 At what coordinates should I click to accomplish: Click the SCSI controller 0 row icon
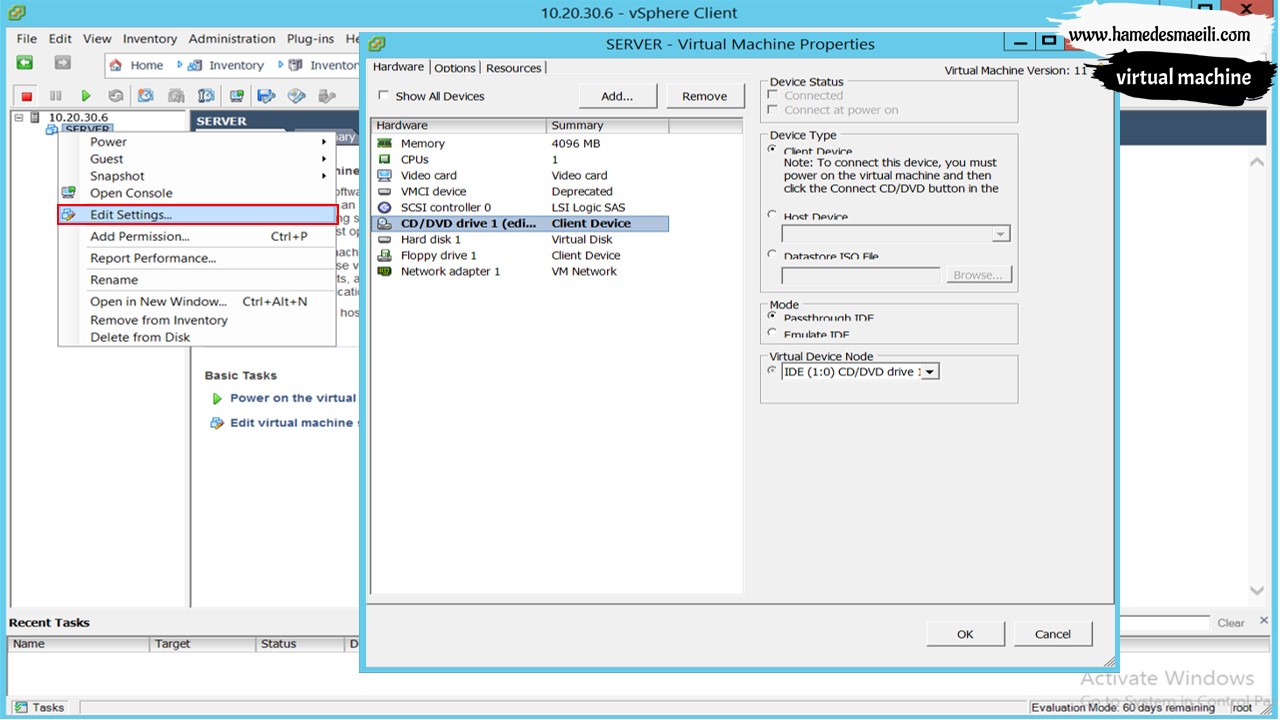click(385, 207)
